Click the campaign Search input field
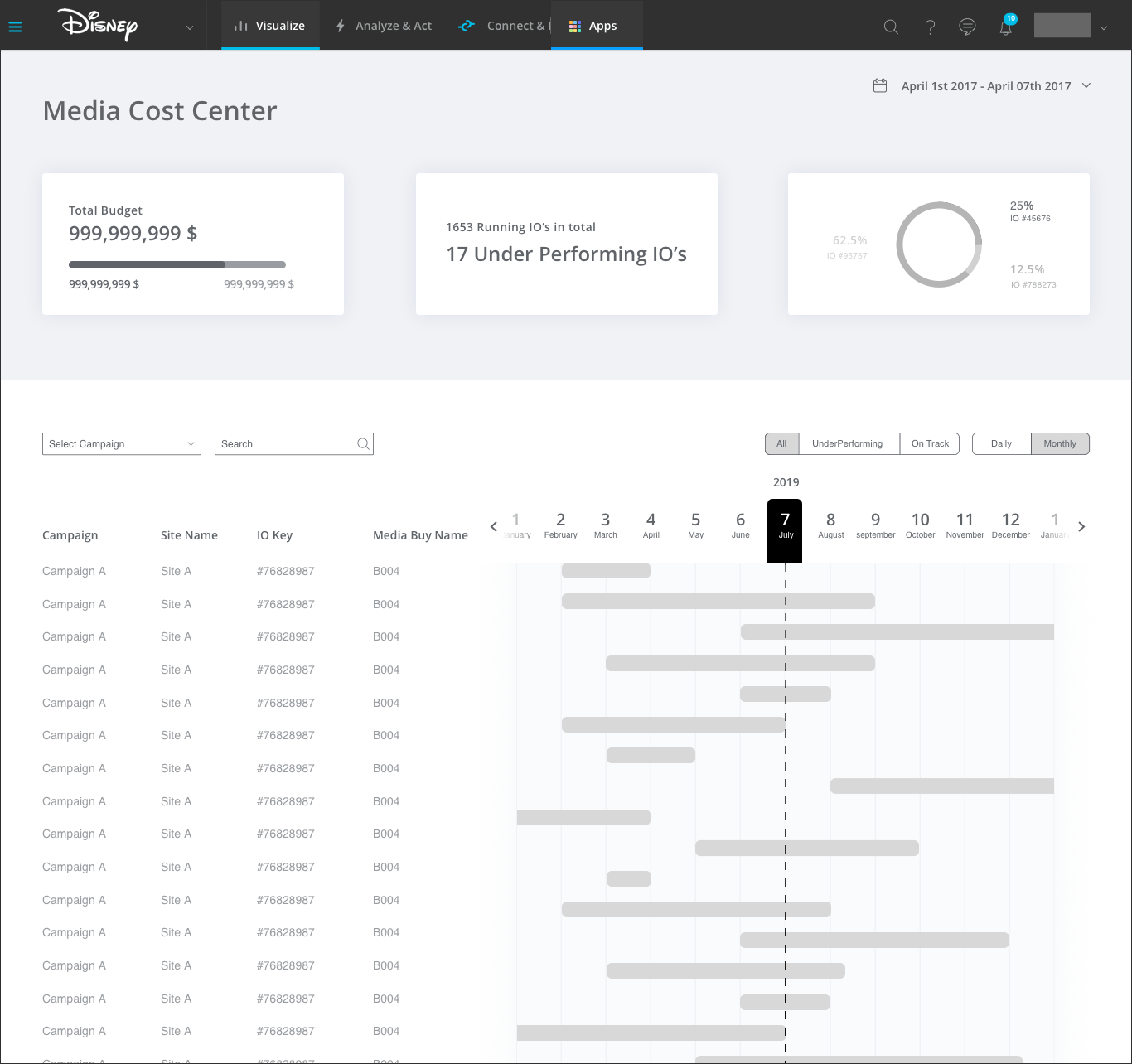The width and height of the screenshot is (1132, 1064). [286, 444]
